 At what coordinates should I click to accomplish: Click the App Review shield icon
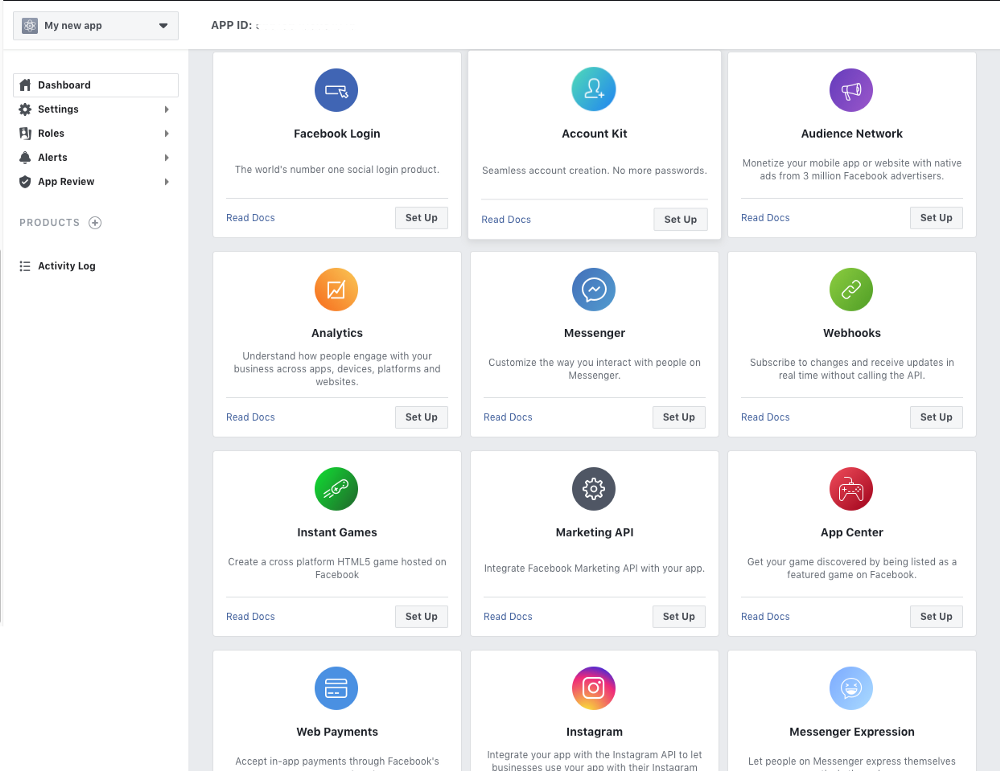point(25,182)
